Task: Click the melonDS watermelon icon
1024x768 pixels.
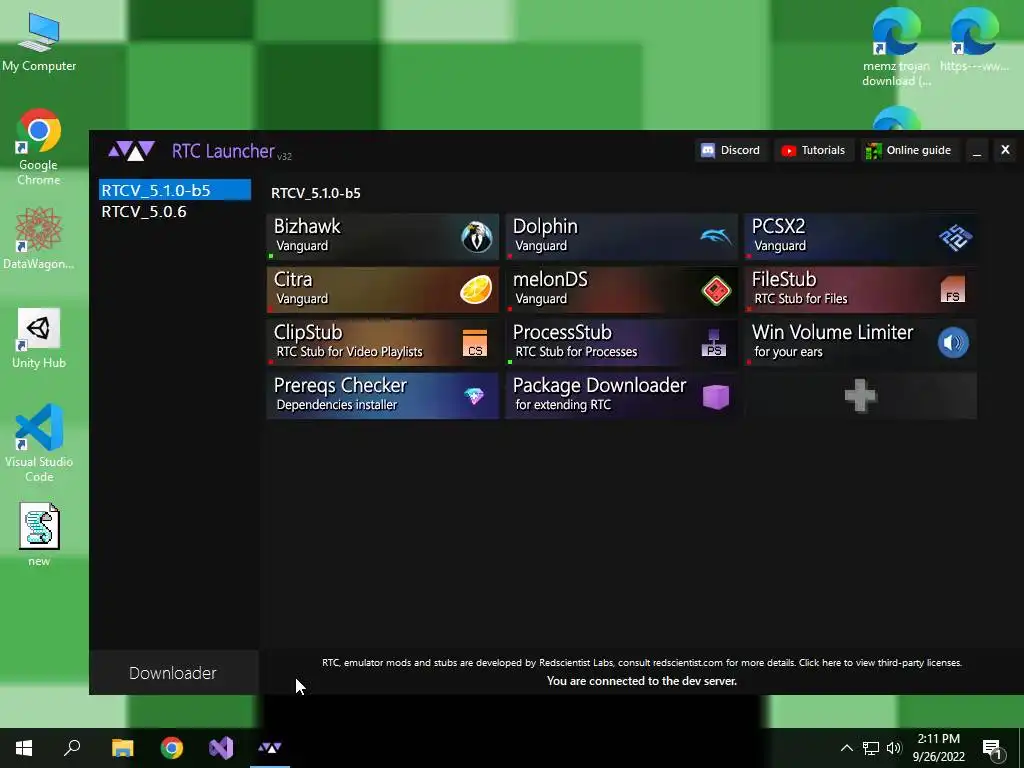Action: [x=716, y=290]
